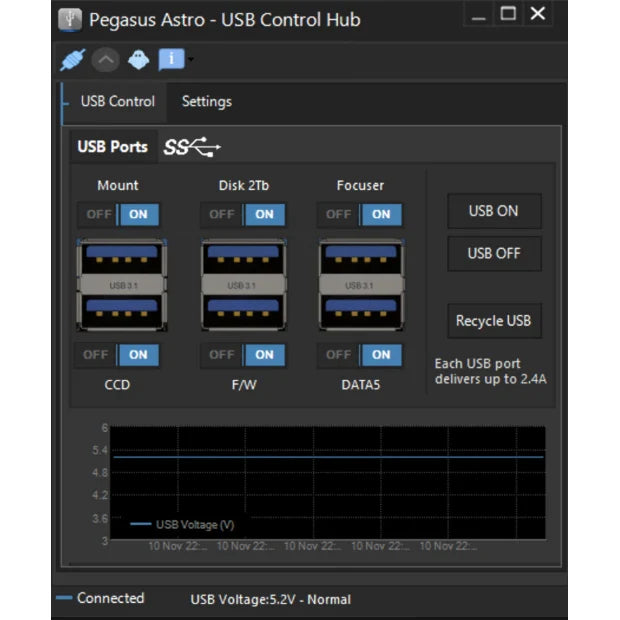Click the Mount/CCD USB 3.1 port image
620x620 pixels.
(122, 284)
